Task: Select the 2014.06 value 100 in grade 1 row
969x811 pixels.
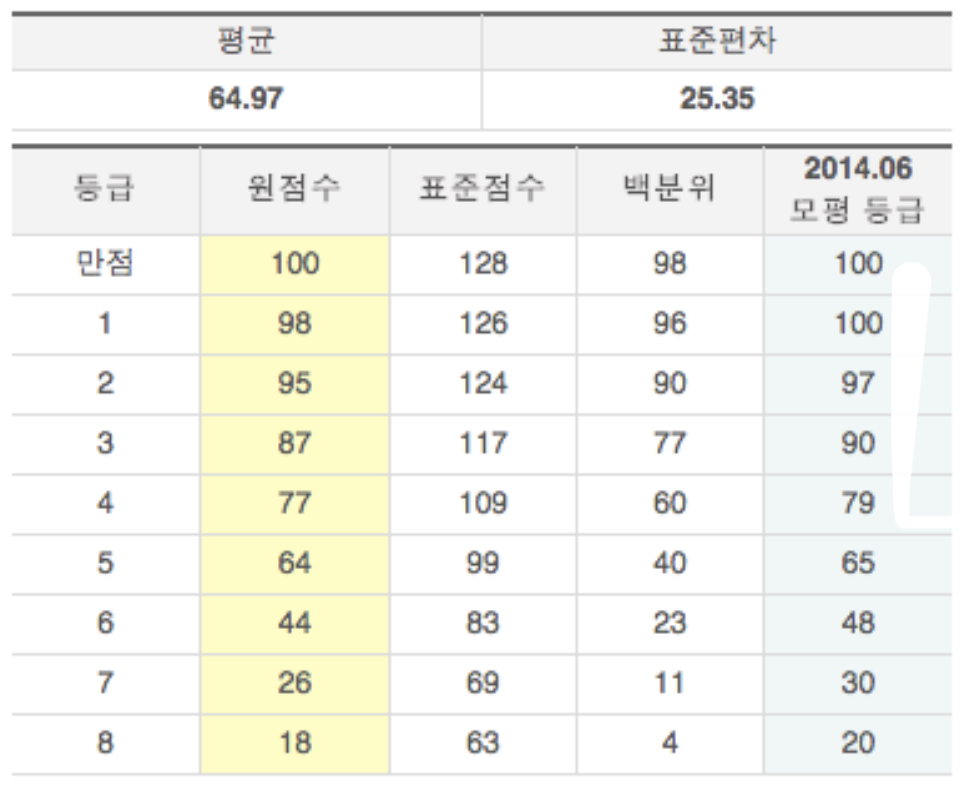Action: coord(858,324)
